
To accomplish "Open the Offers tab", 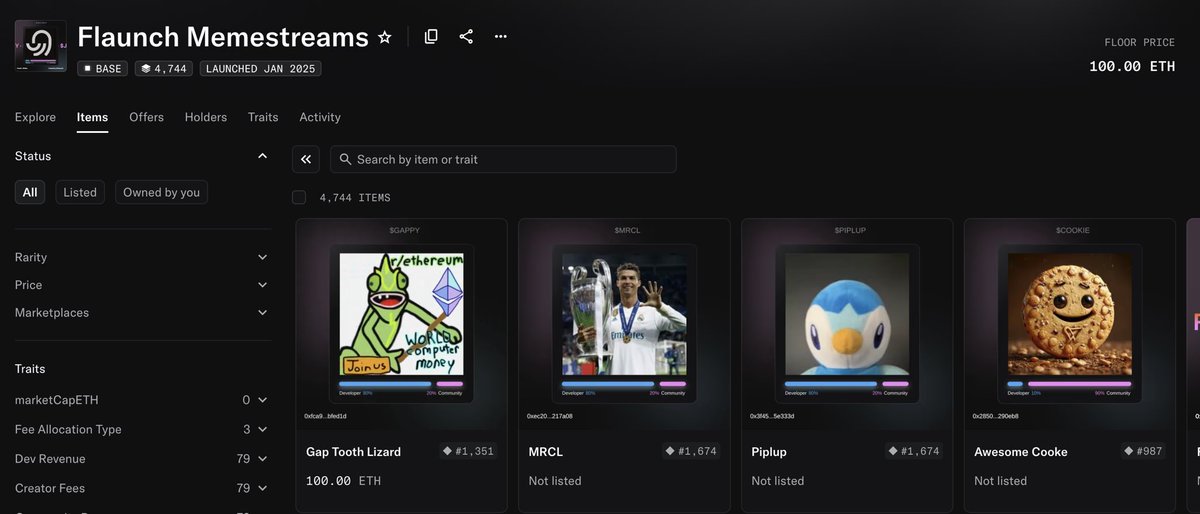I will pyautogui.click(x=146, y=117).
